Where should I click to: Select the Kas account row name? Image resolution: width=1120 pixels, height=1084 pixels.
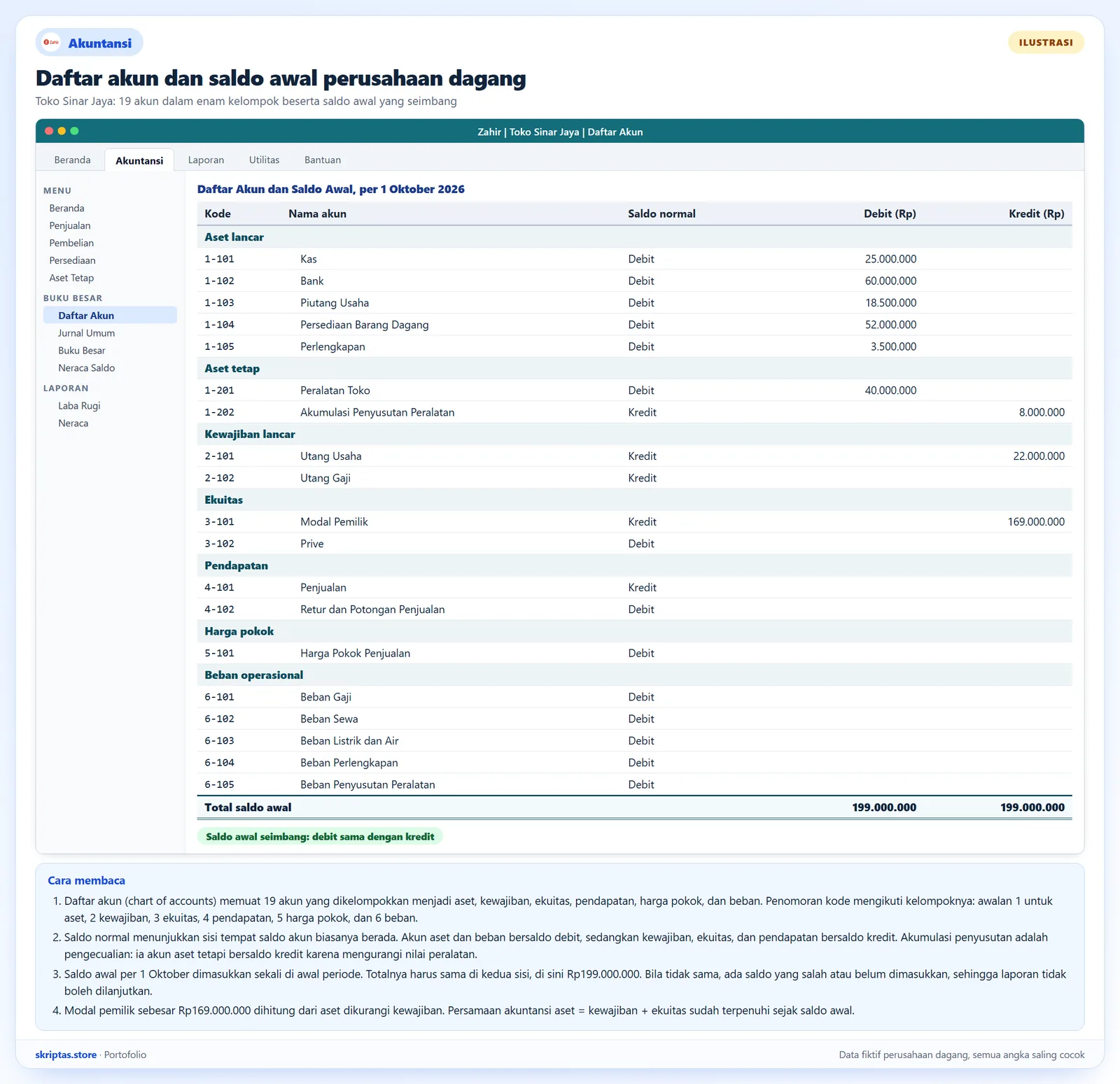click(x=309, y=260)
